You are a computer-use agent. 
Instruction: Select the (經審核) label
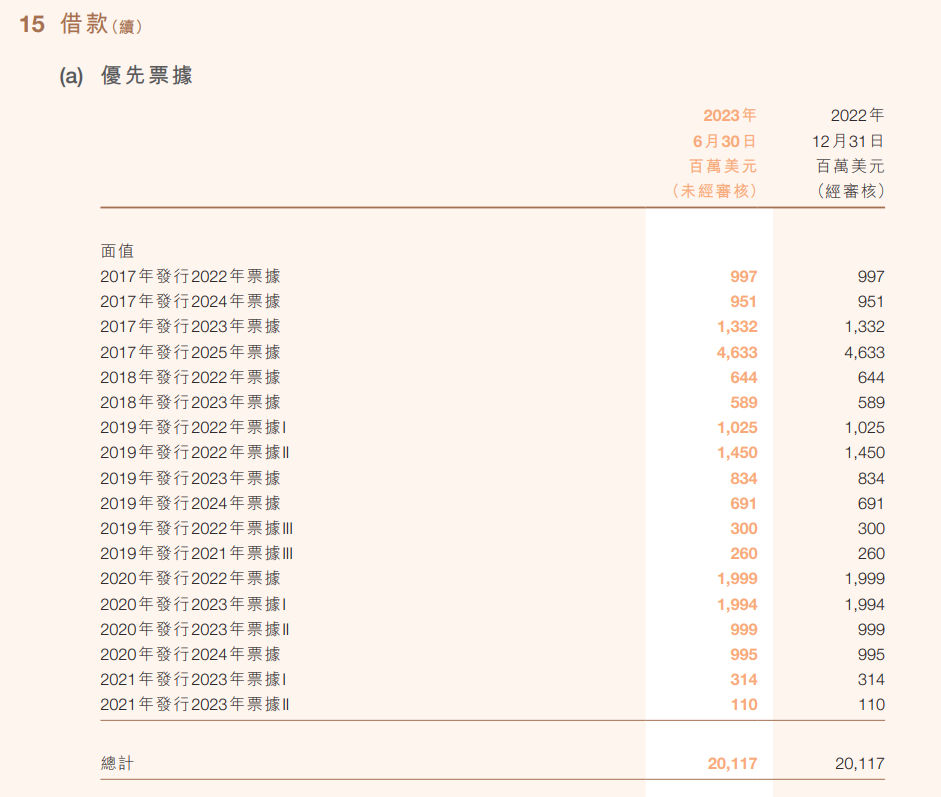click(x=850, y=191)
